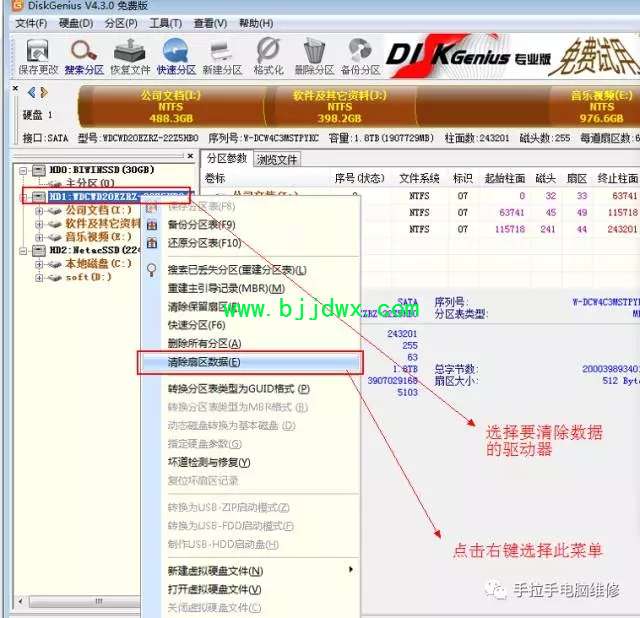Choose 快速分区(F6) from context menu

pos(250,325)
